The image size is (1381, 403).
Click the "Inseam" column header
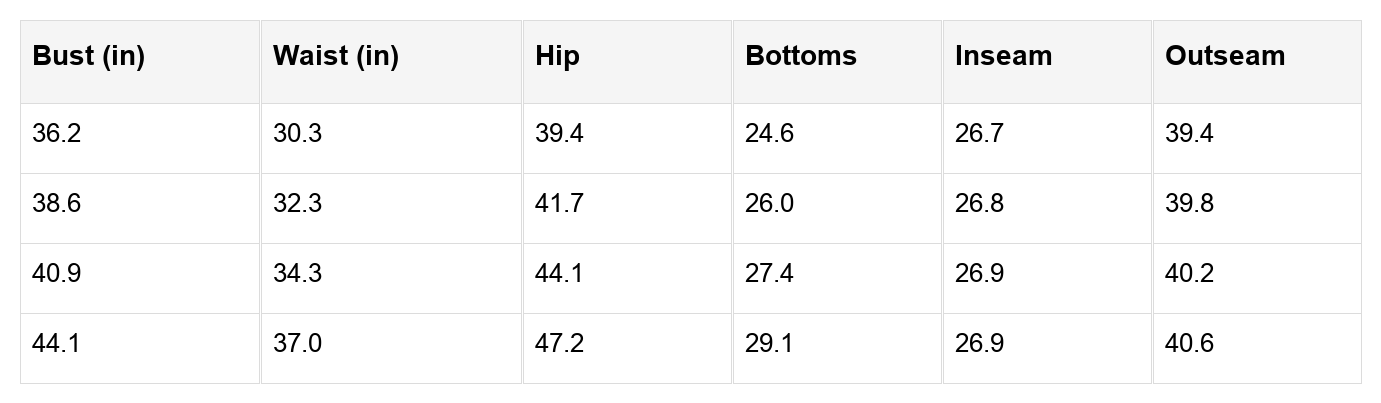[x=1003, y=56]
